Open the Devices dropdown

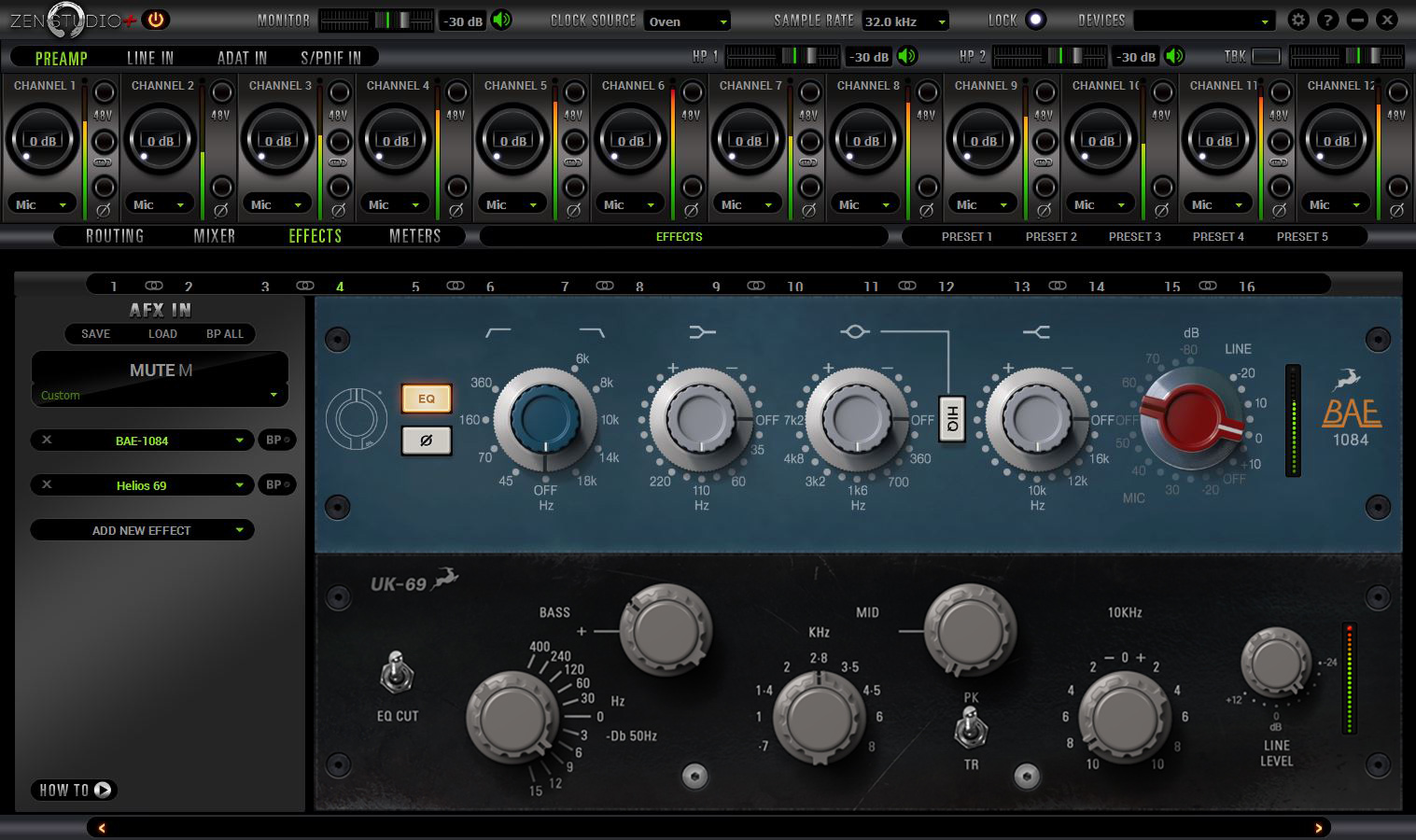coord(1204,21)
